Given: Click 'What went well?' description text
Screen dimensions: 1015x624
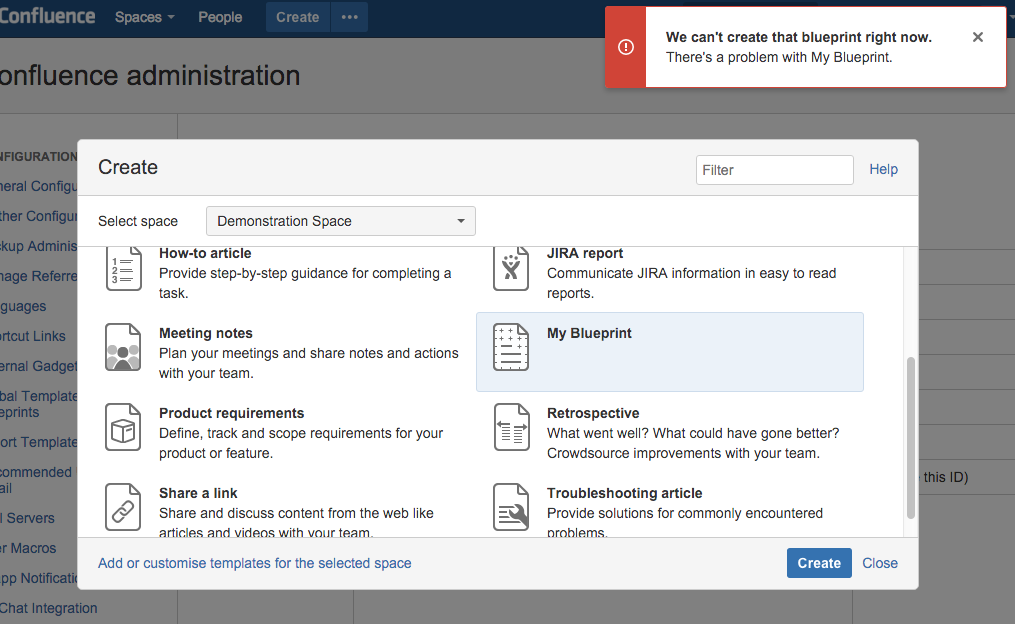Looking at the screenshot, I should [x=693, y=443].
